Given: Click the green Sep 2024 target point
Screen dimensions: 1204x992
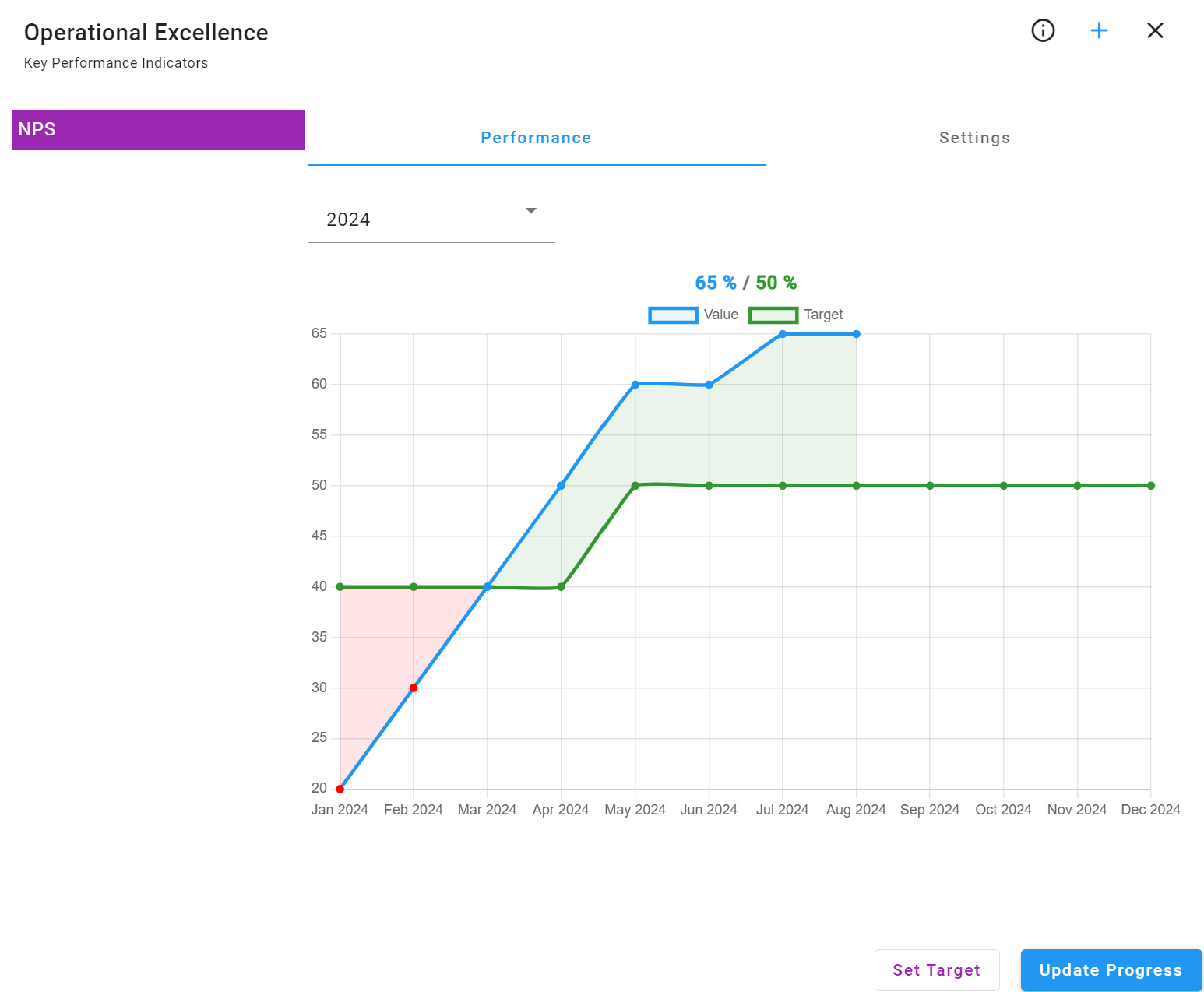Looking at the screenshot, I should coord(930,486).
